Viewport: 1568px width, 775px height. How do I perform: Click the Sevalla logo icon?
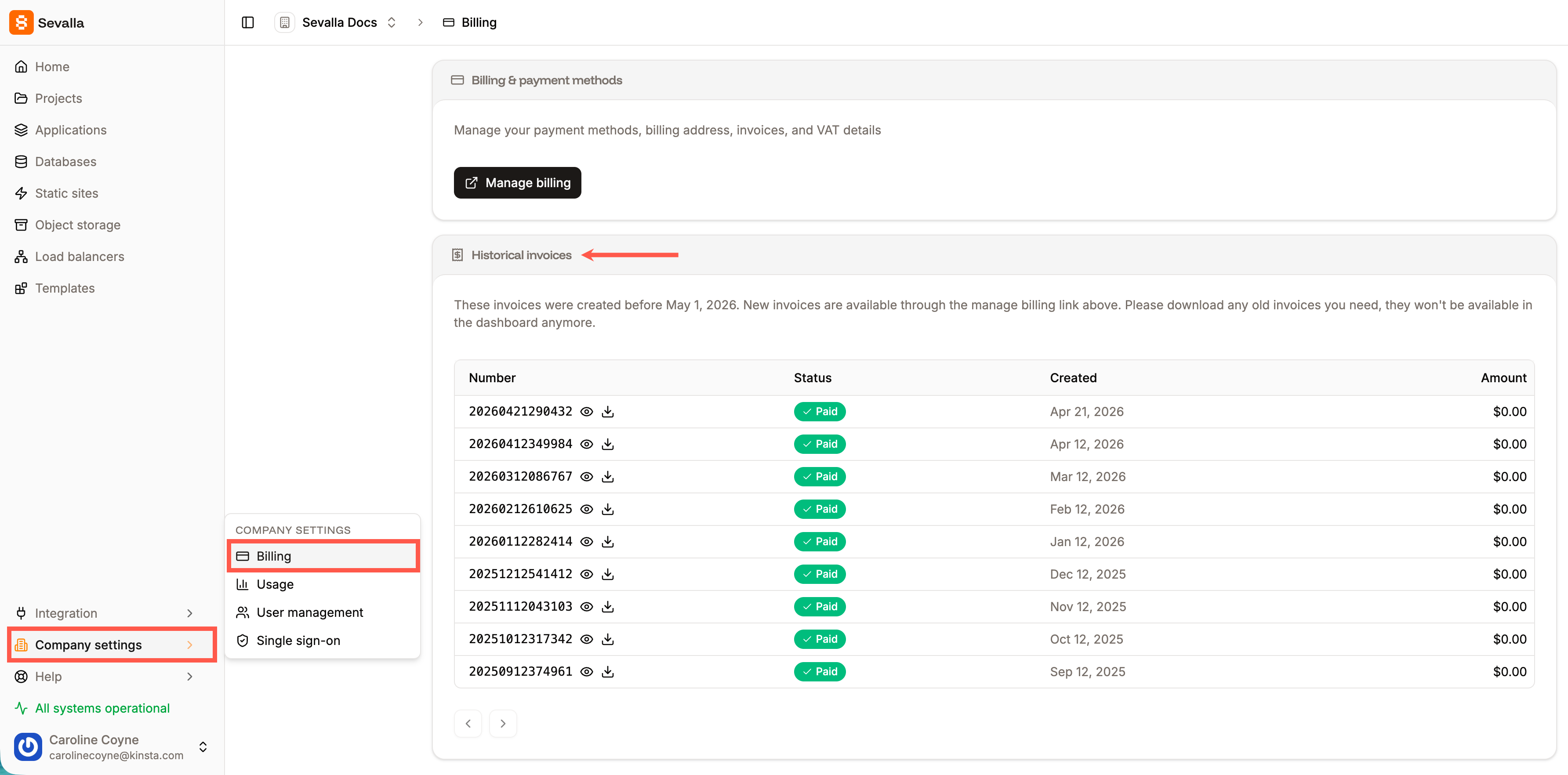pos(21,22)
